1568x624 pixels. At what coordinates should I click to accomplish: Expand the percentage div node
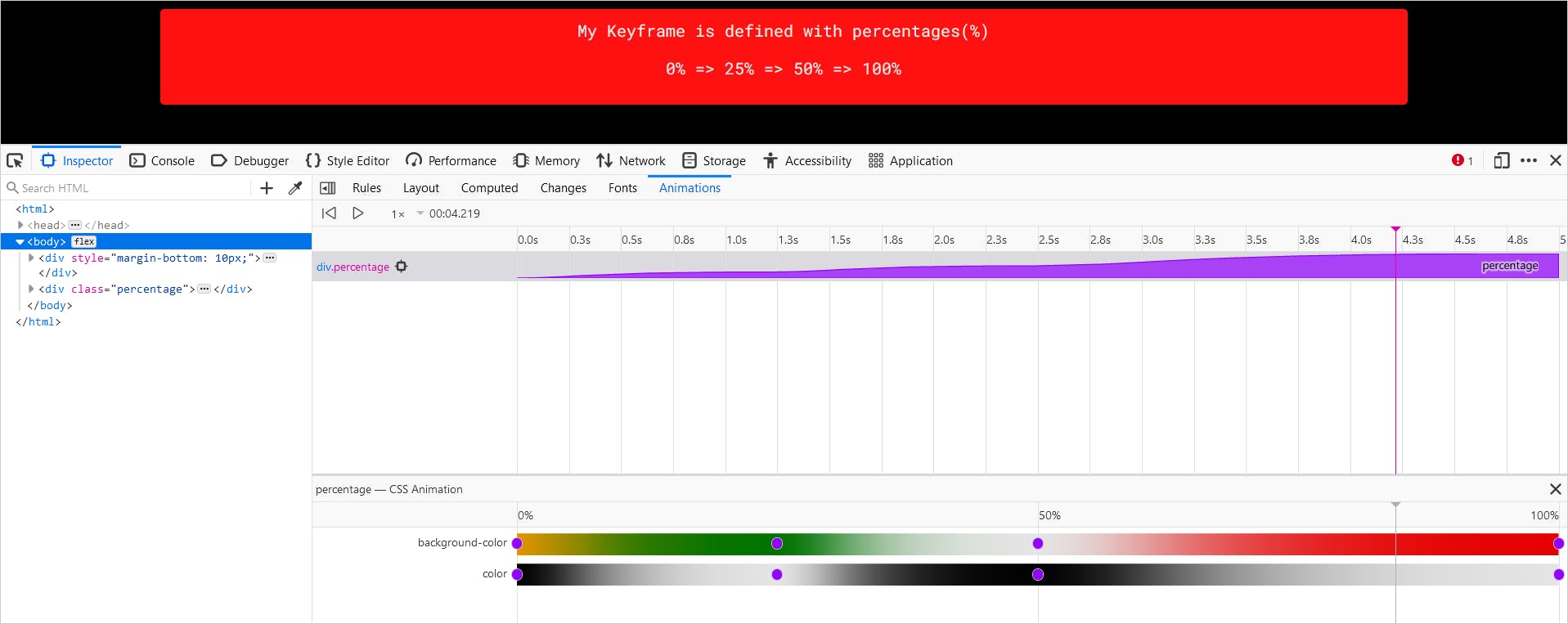32,289
